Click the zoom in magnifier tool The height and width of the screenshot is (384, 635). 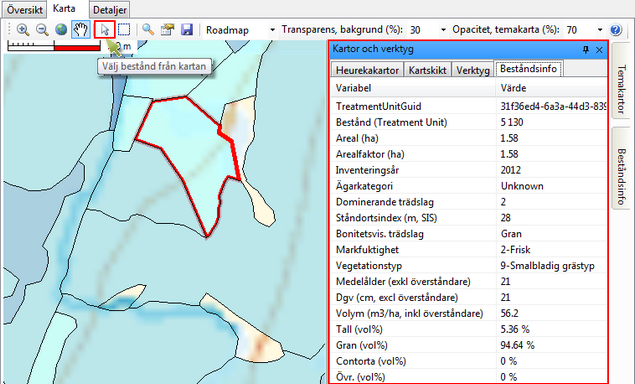23,30
